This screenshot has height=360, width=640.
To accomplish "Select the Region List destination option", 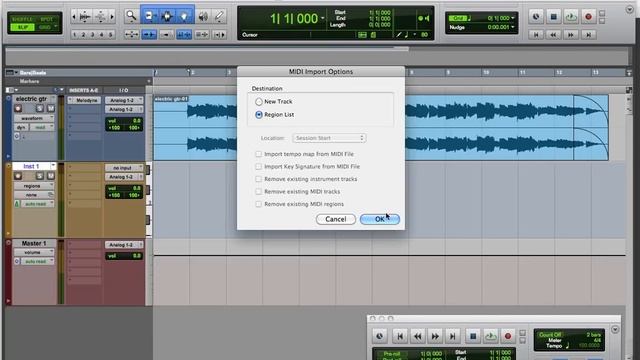I will (259, 115).
